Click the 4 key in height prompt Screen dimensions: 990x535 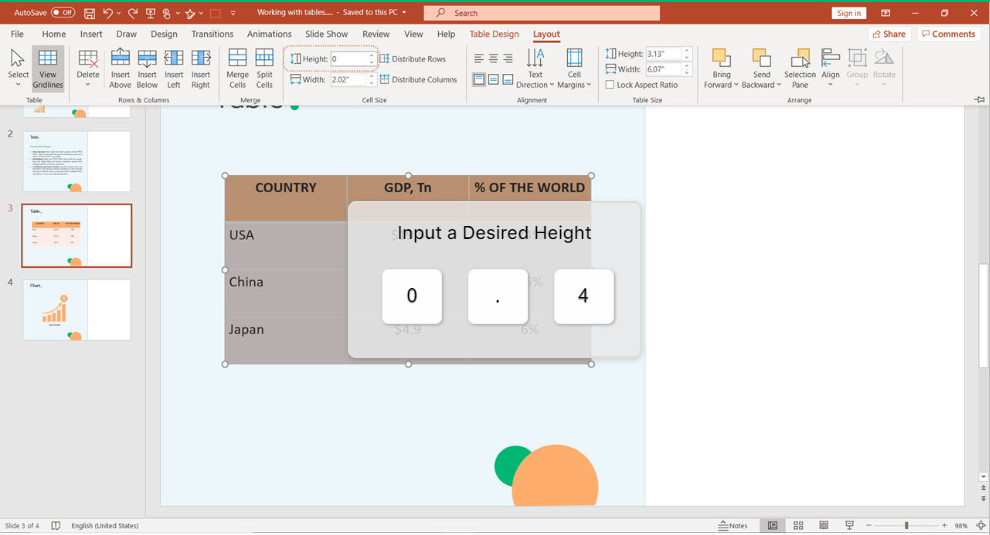[583, 296]
